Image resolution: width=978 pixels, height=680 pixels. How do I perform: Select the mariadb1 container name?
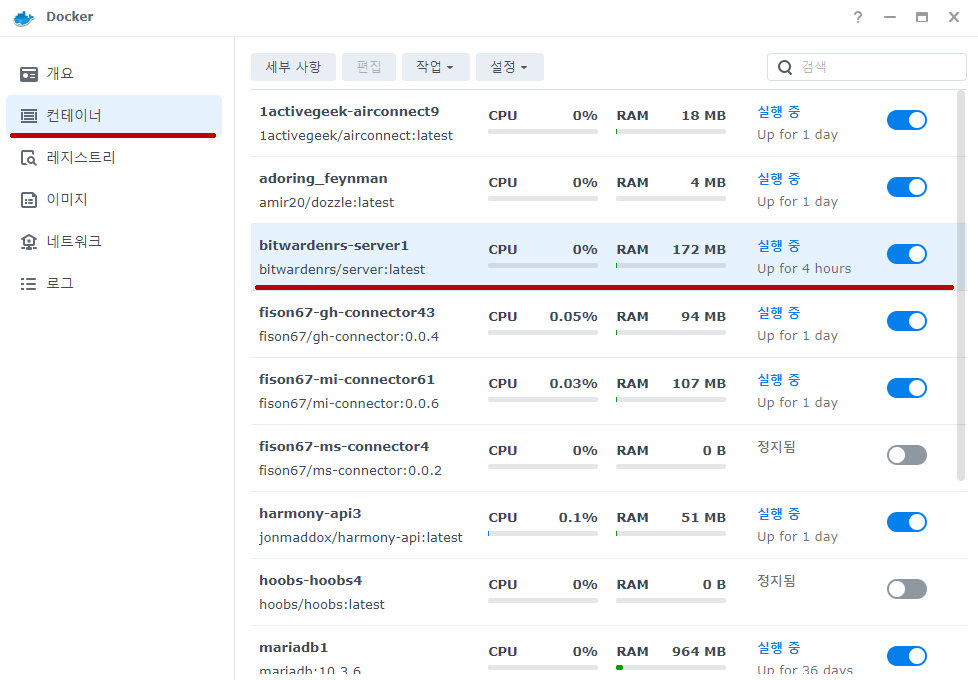[293, 648]
